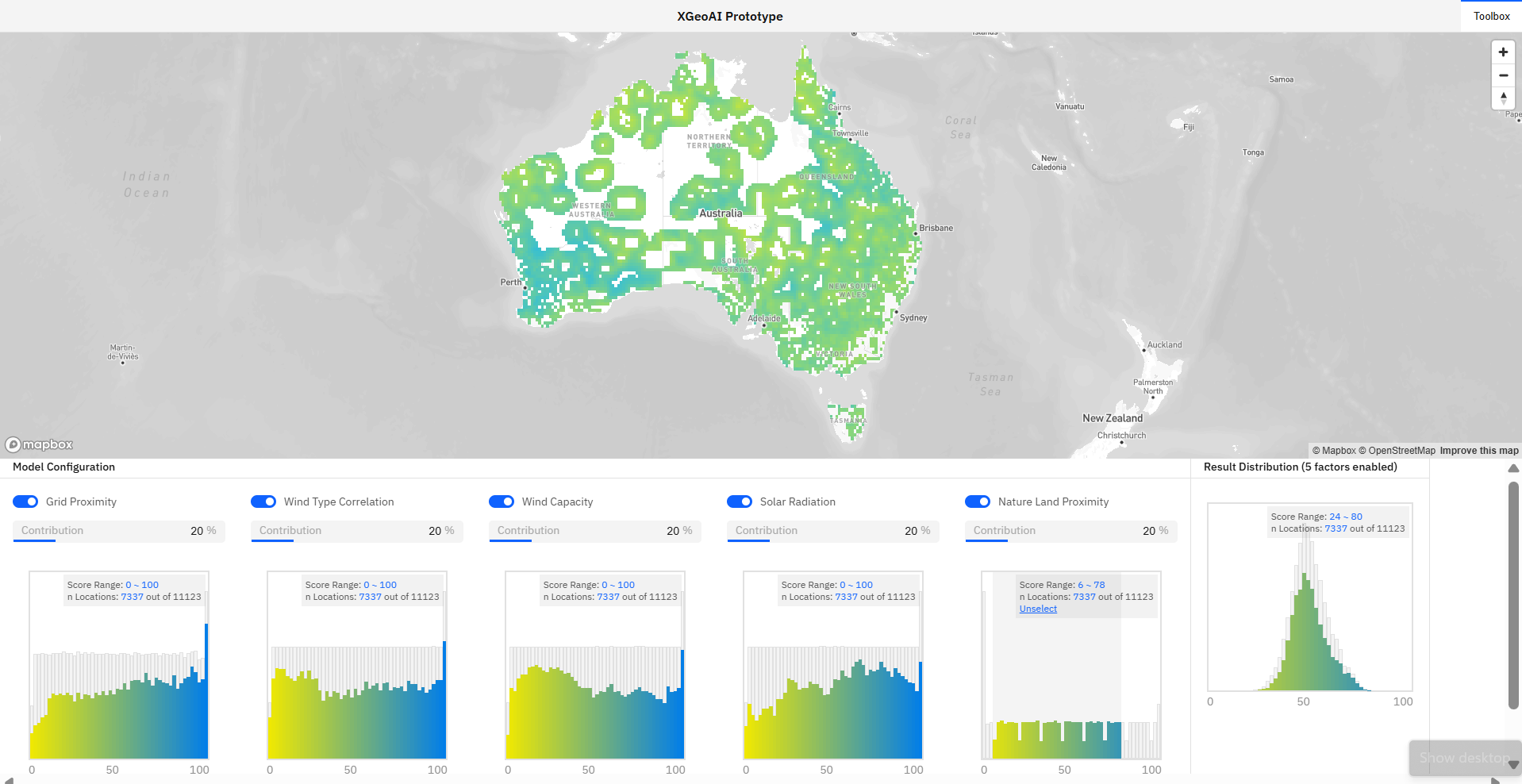Image resolution: width=1522 pixels, height=784 pixels.
Task: Click Unselect link in Nature Land histogram
Action: coord(1038,609)
